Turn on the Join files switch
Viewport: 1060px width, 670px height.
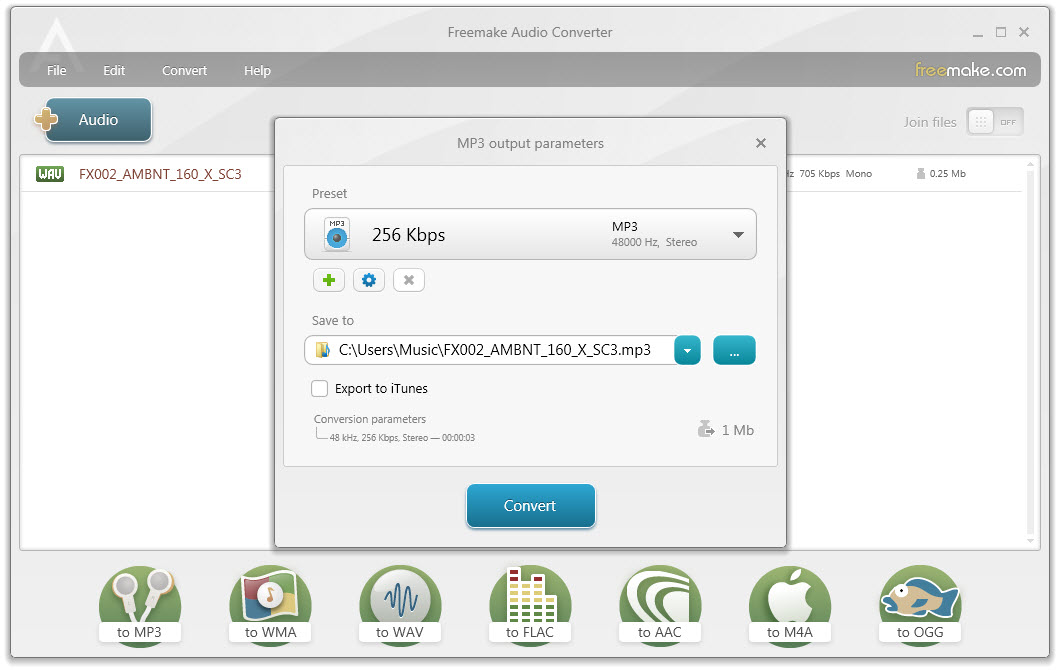tap(1009, 121)
